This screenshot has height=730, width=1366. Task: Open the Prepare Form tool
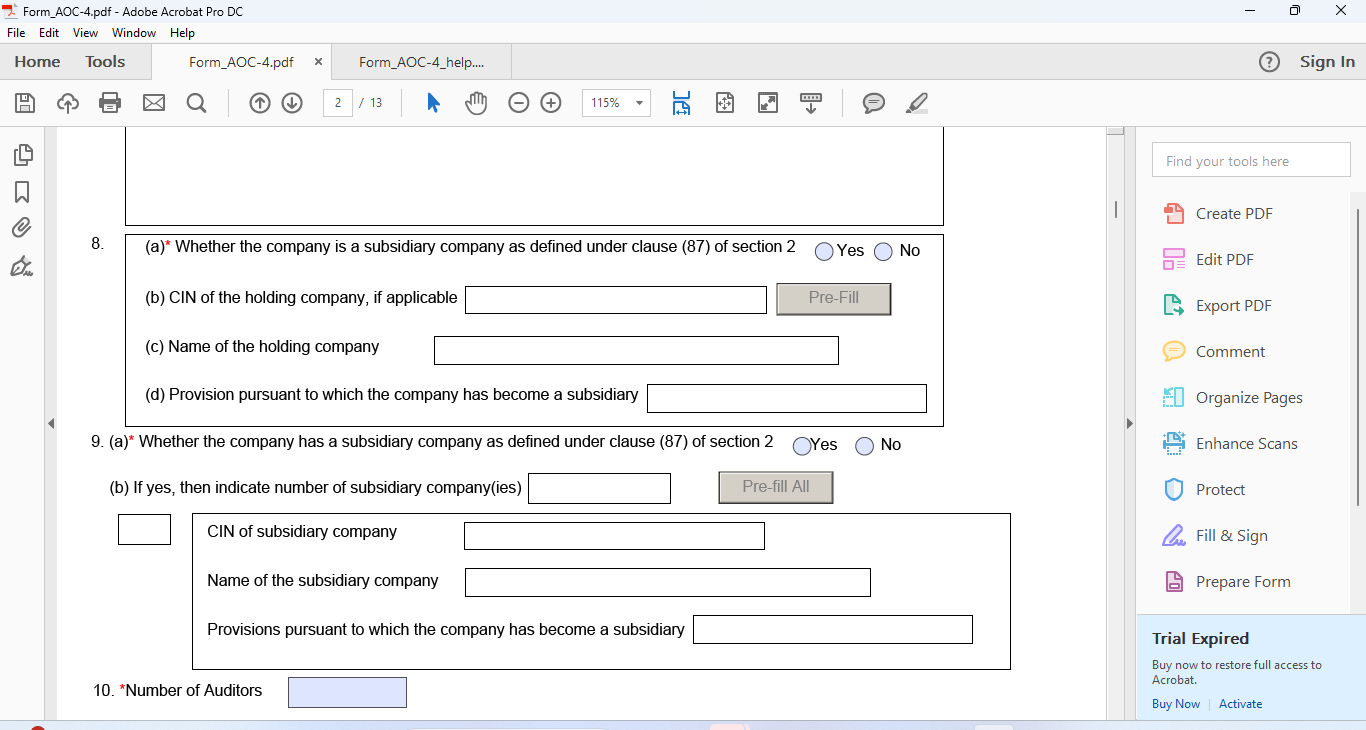click(x=1240, y=581)
